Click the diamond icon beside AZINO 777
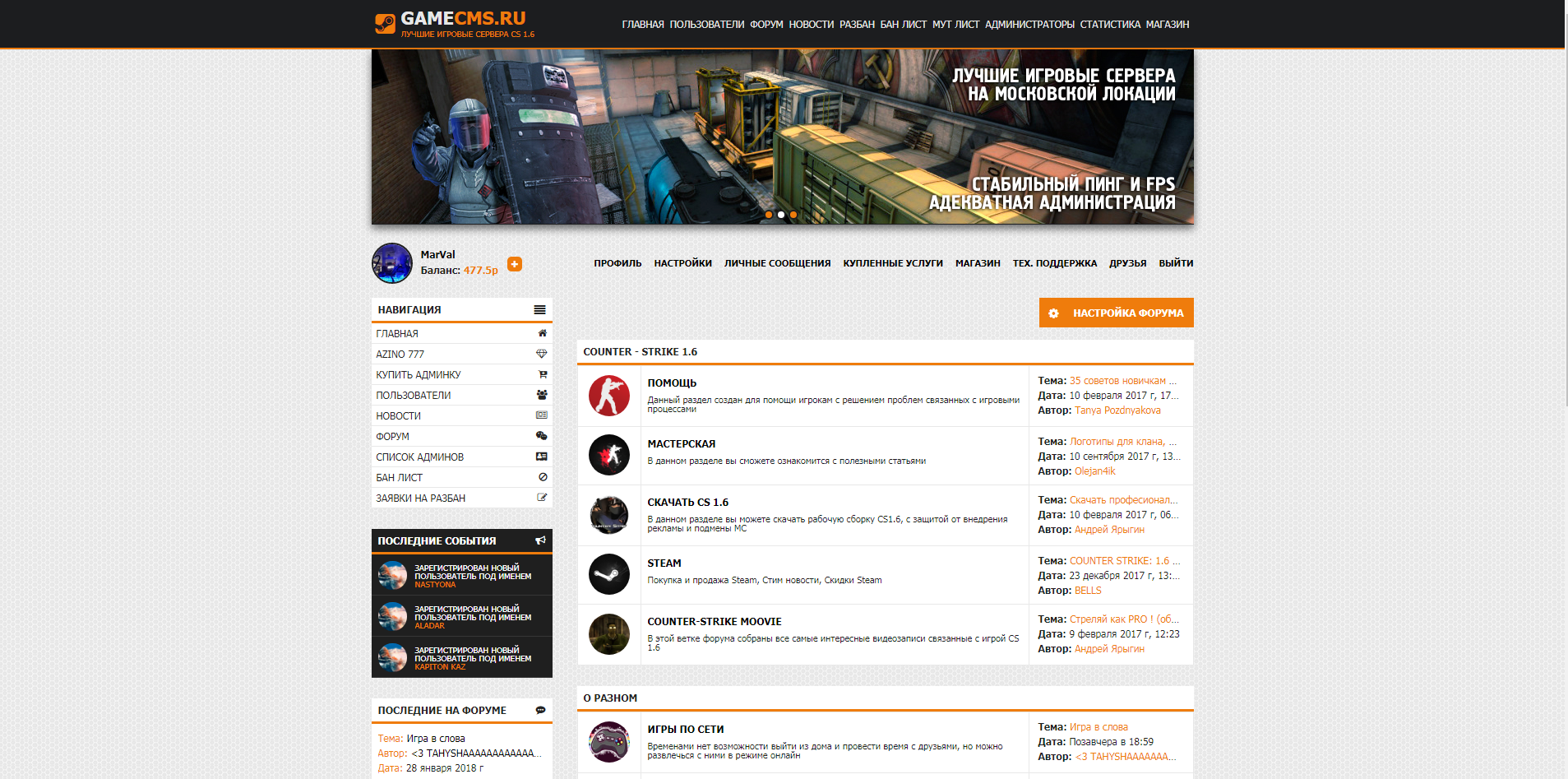1568x779 pixels. tap(542, 354)
